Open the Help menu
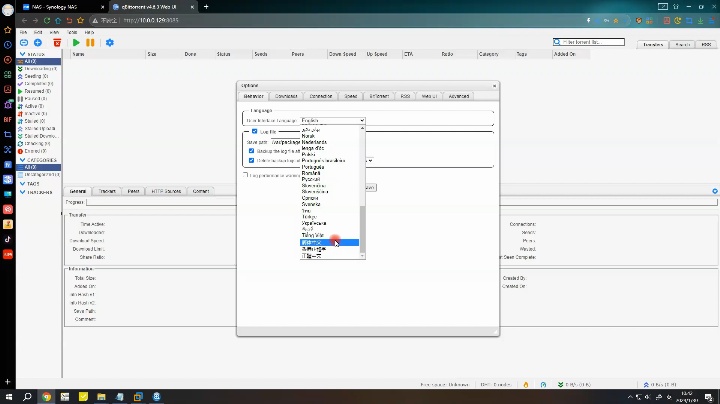Screen dimensions: 720x404 pos(90,33)
